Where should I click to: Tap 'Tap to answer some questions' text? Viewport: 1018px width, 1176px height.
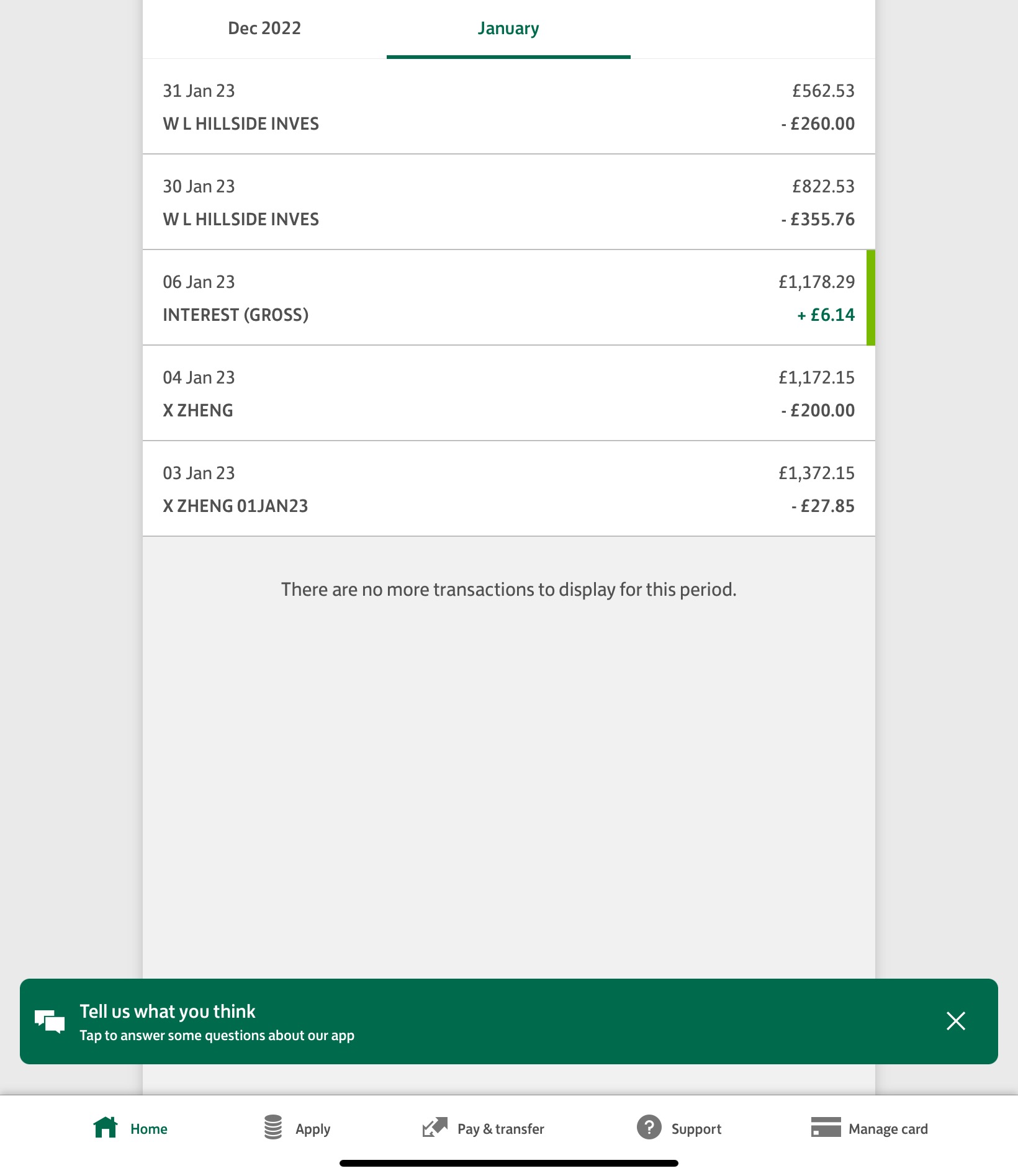217,1035
